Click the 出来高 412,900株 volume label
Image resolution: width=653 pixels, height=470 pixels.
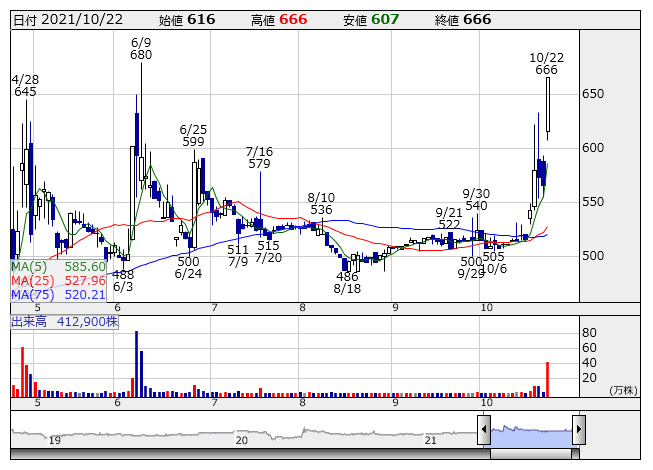tap(65, 322)
